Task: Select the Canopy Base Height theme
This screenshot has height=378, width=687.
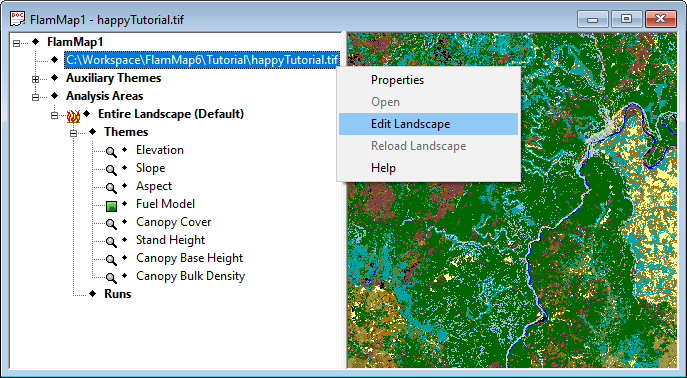Action: pos(189,258)
